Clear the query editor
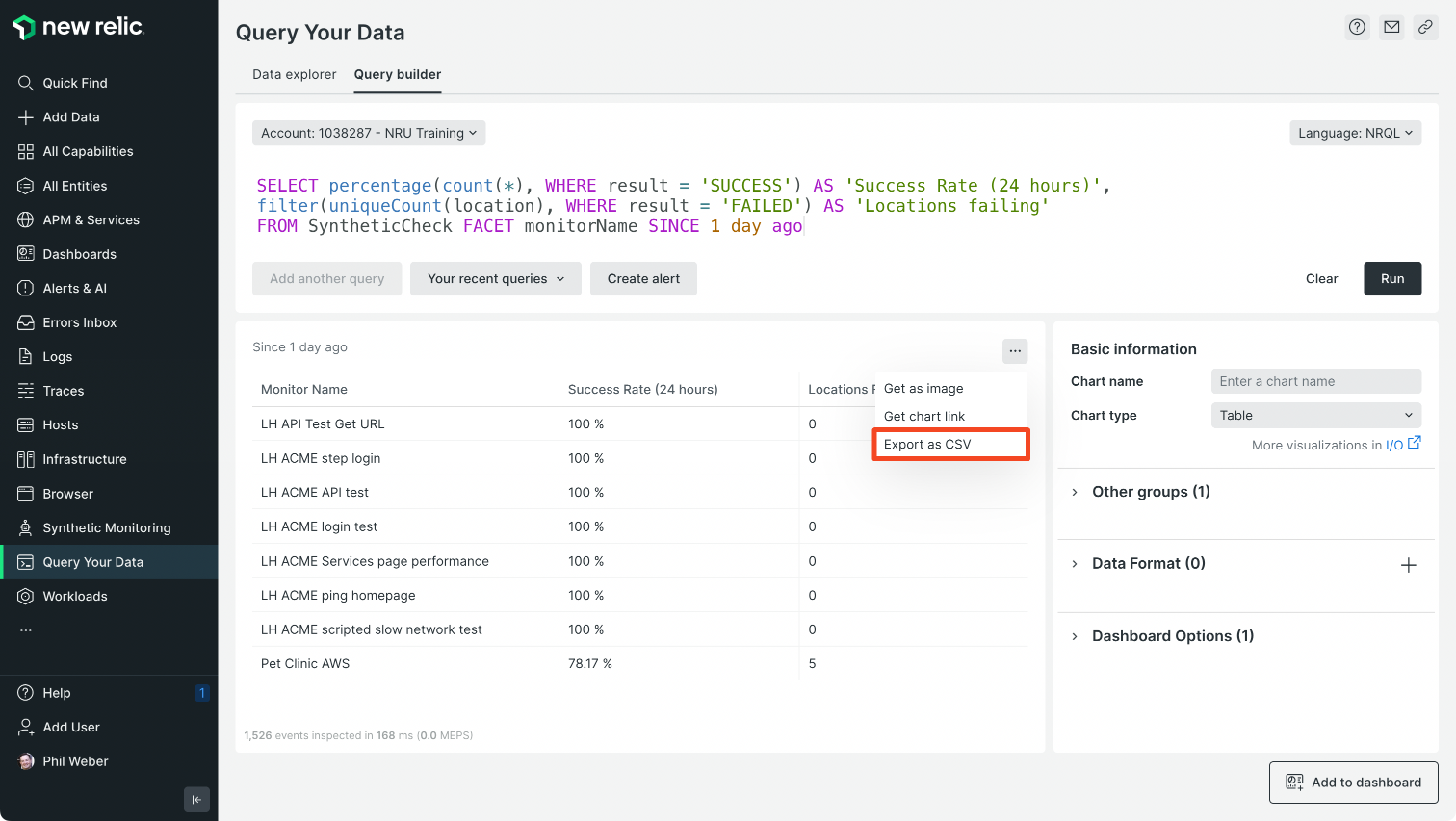 click(x=1321, y=279)
